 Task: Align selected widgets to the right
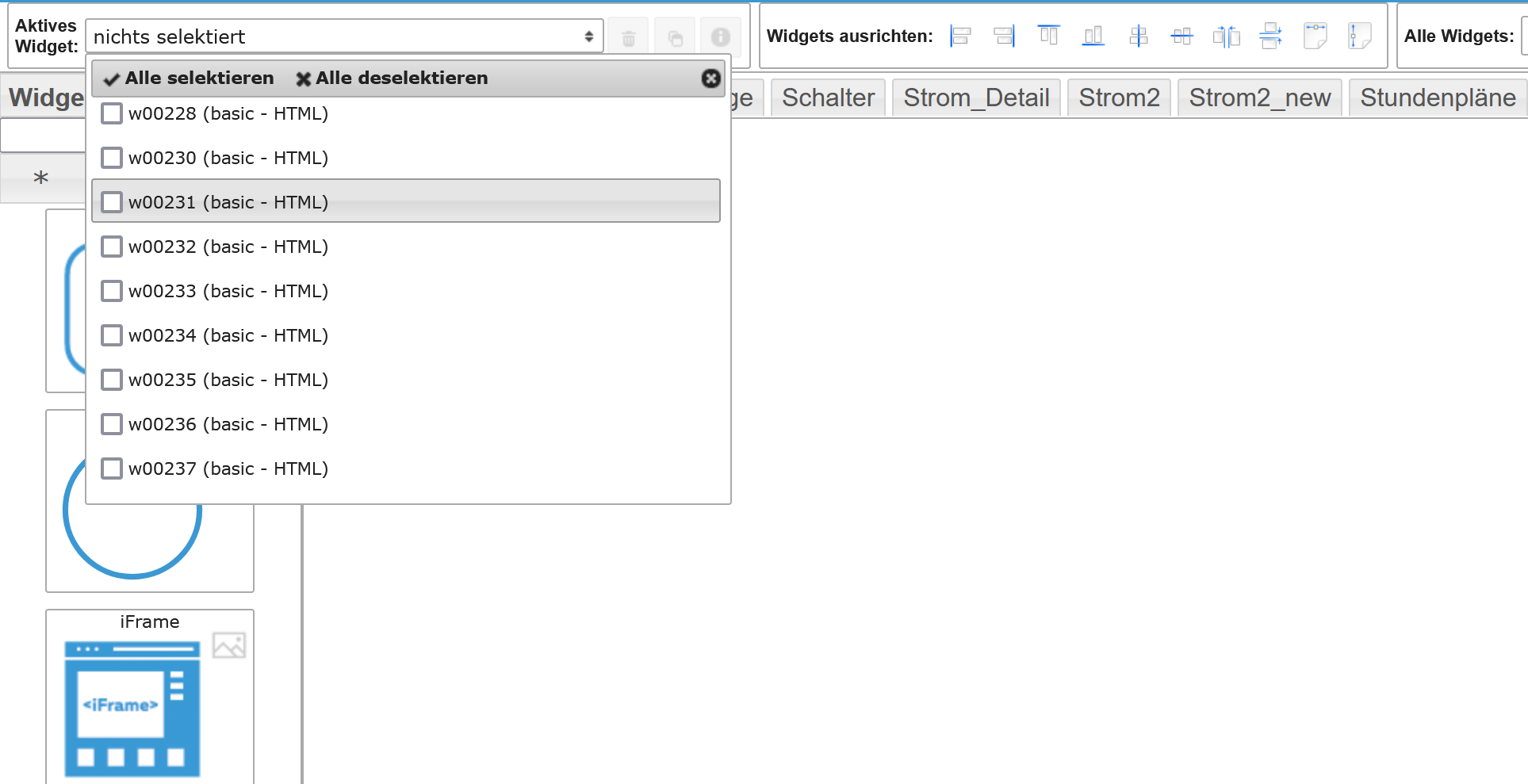[x=1004, y=36]
